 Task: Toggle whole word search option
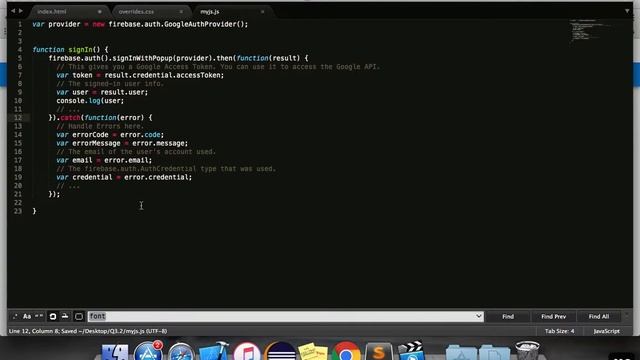[x=39, y=316]
